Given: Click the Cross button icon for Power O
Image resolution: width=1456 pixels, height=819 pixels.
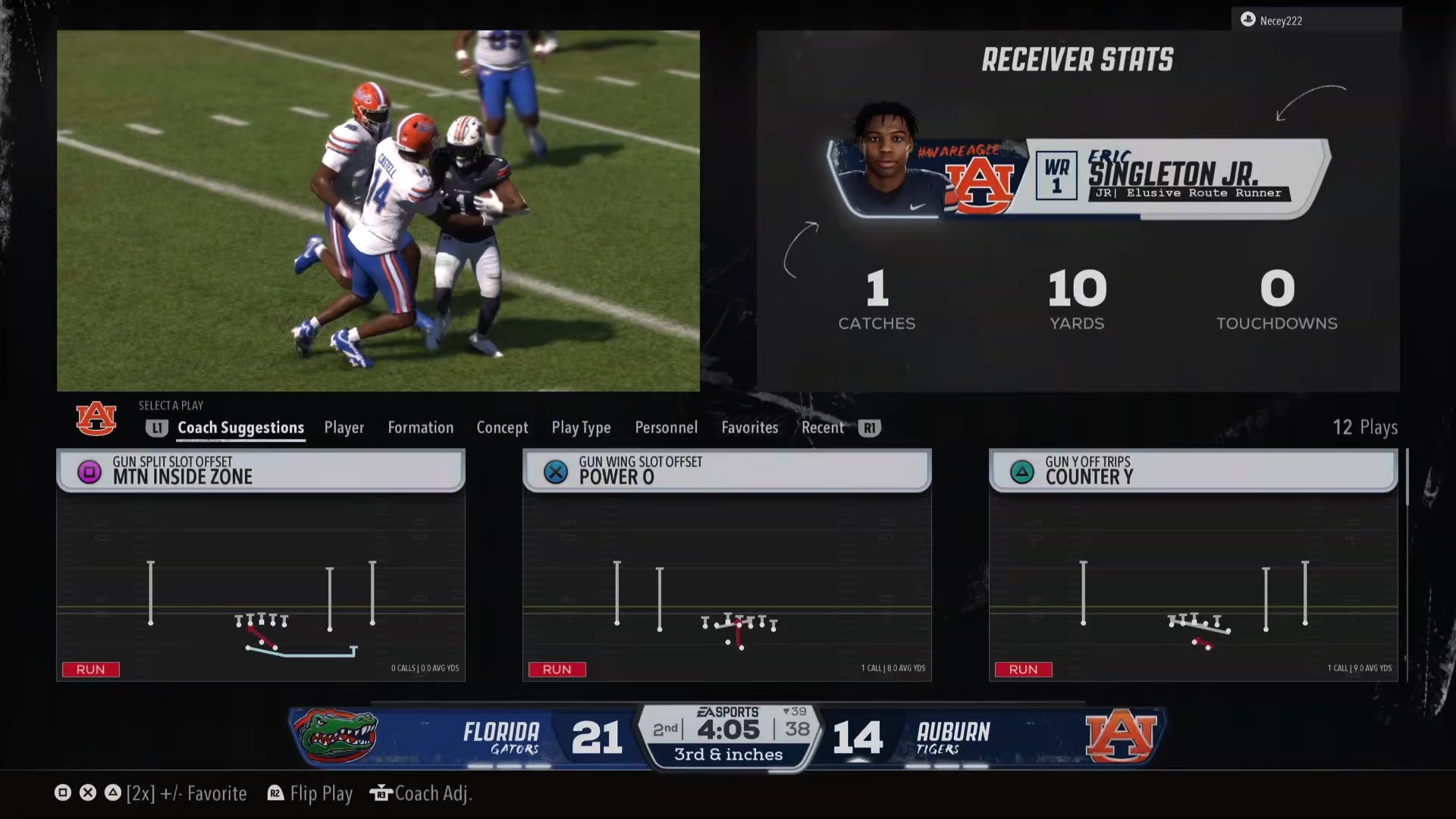Looking at the screenshot, I should (x=556, y=472).
